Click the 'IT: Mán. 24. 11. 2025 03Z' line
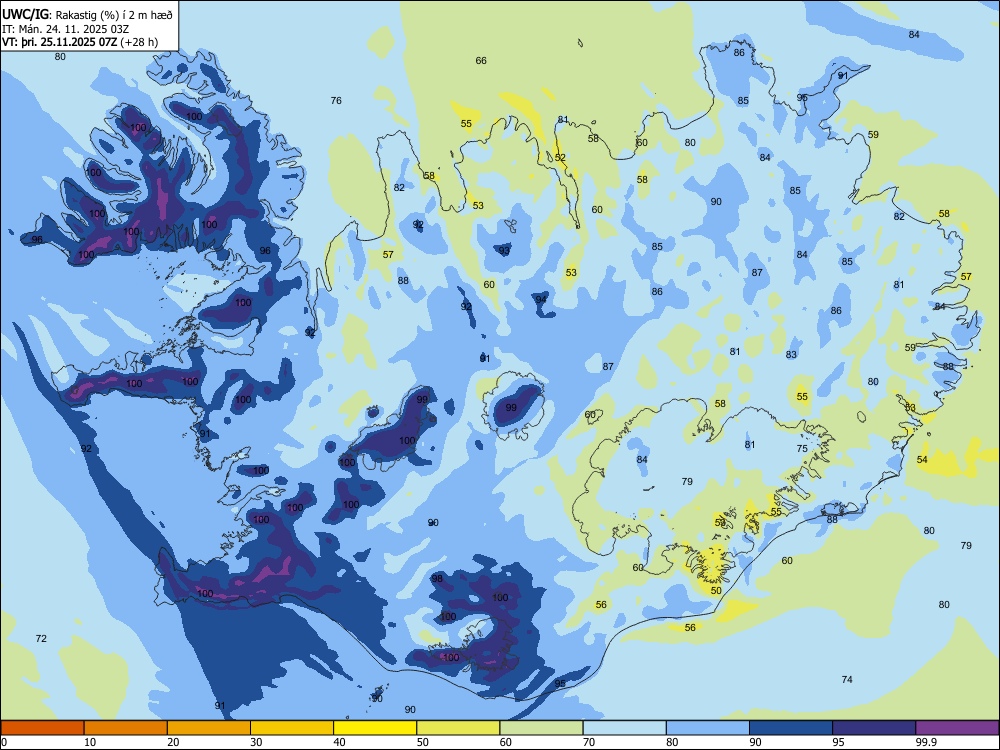1000x750 pixels. pos(66,29)
